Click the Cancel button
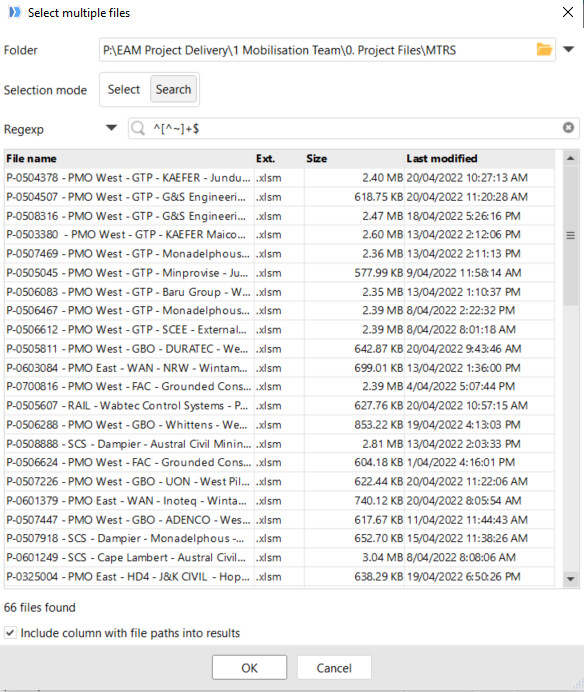Screen dimensions: 584x692 click(x=334, y=668)
